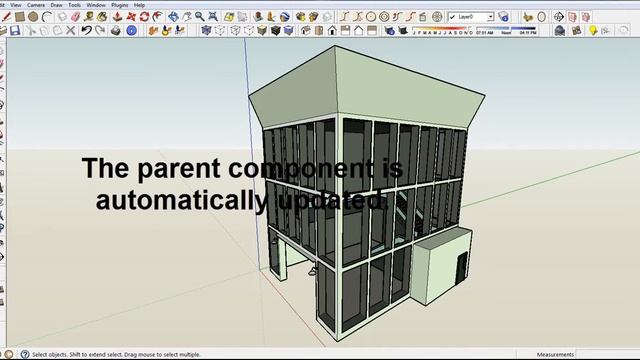Switch to Shaded With Textures style
640x360 pixels.
point(276,31)
